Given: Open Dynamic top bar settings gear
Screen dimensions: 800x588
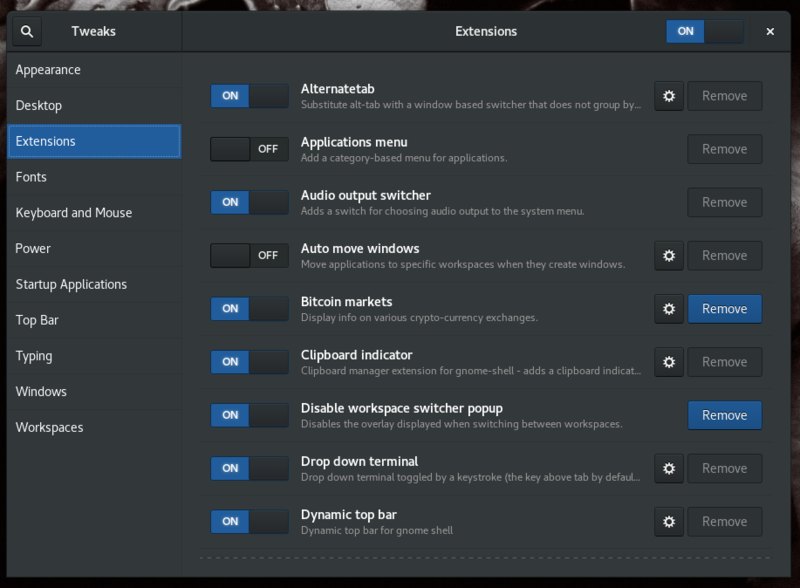Looking at the screenshot, I should [669, 522].
